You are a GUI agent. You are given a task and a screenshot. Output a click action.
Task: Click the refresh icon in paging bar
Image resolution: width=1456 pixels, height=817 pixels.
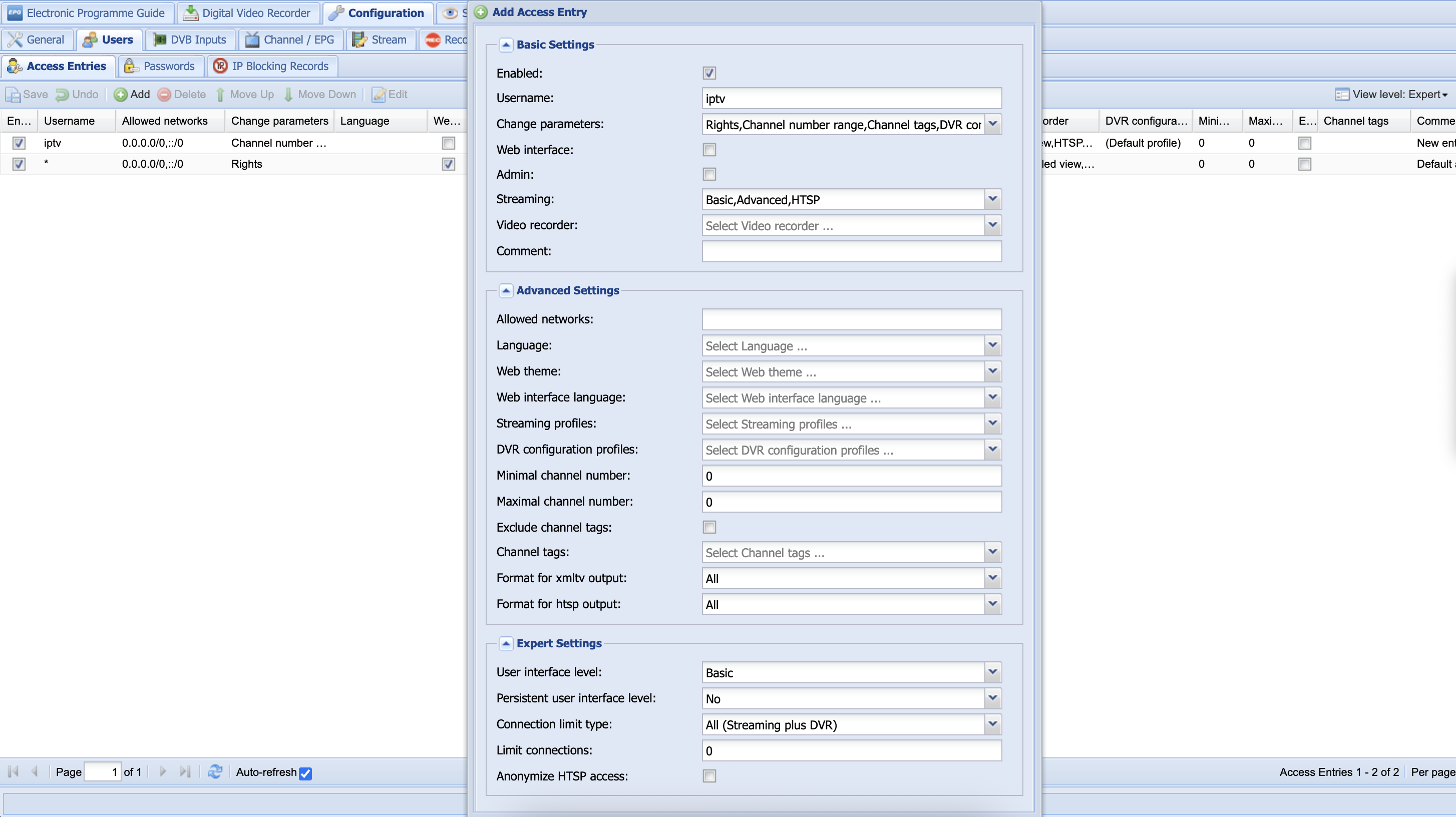point(215,771)
